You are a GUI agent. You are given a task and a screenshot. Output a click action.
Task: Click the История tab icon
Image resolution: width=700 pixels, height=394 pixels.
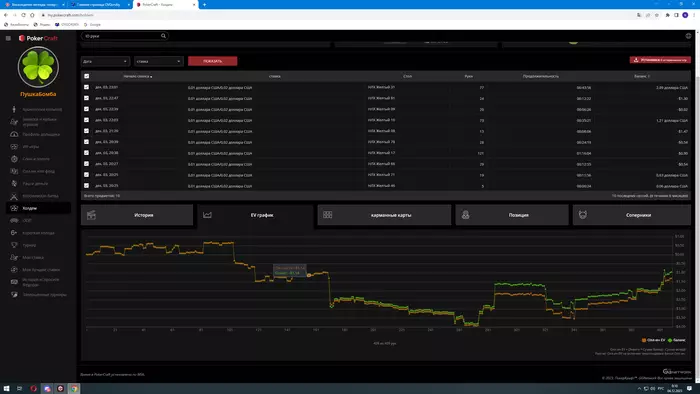point(92,215)
